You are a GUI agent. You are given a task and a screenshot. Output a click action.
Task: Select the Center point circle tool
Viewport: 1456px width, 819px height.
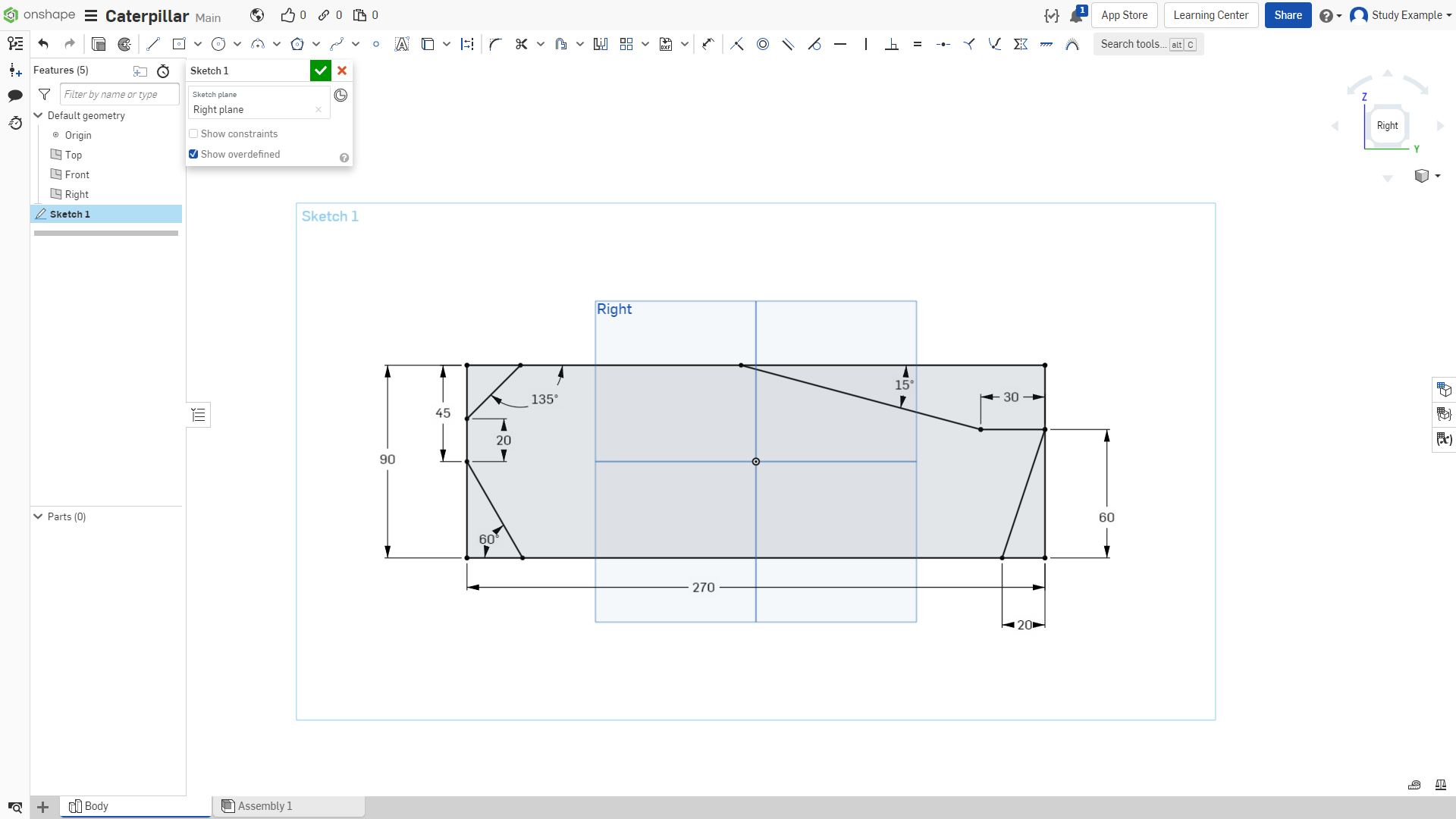[218, 44]
